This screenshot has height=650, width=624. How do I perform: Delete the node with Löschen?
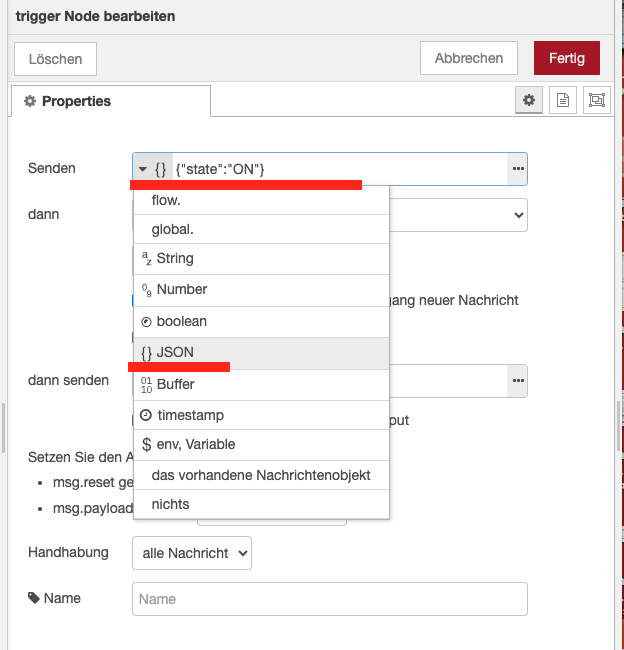click(56, 59)
